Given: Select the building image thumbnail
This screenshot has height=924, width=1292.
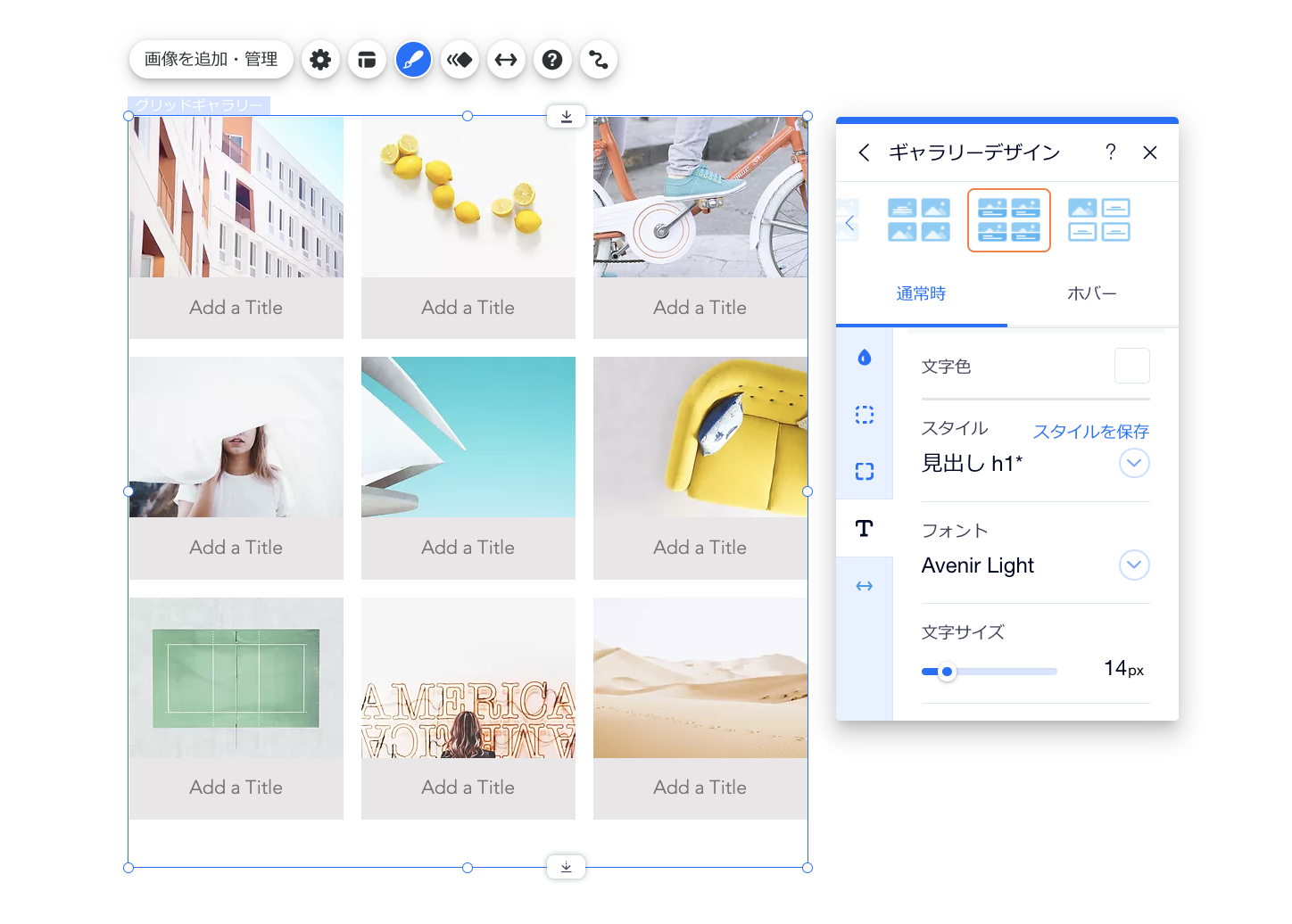Looking at the screenshot, I should tap(236, 197).
